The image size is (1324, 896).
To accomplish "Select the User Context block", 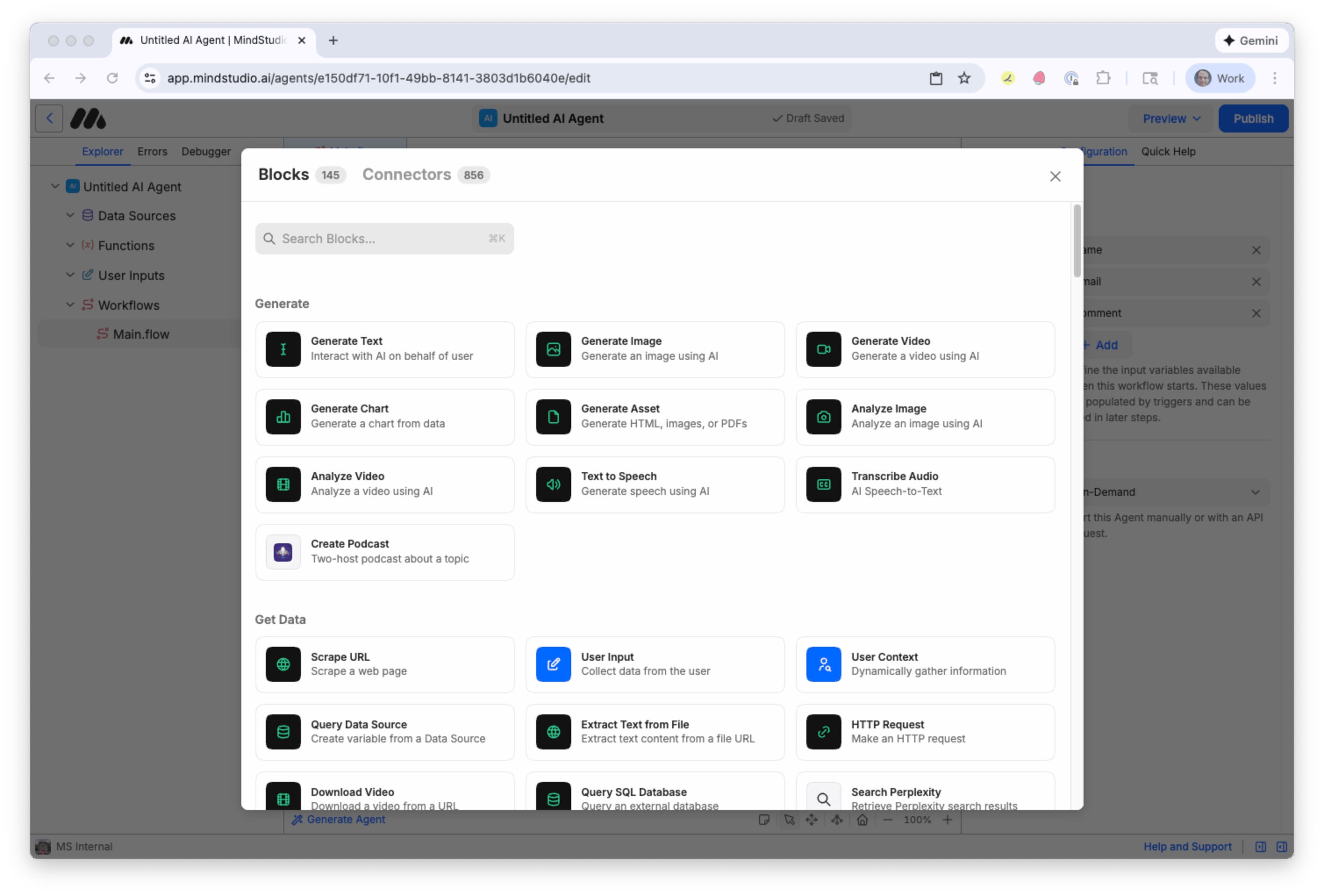I will pos(925,664).
